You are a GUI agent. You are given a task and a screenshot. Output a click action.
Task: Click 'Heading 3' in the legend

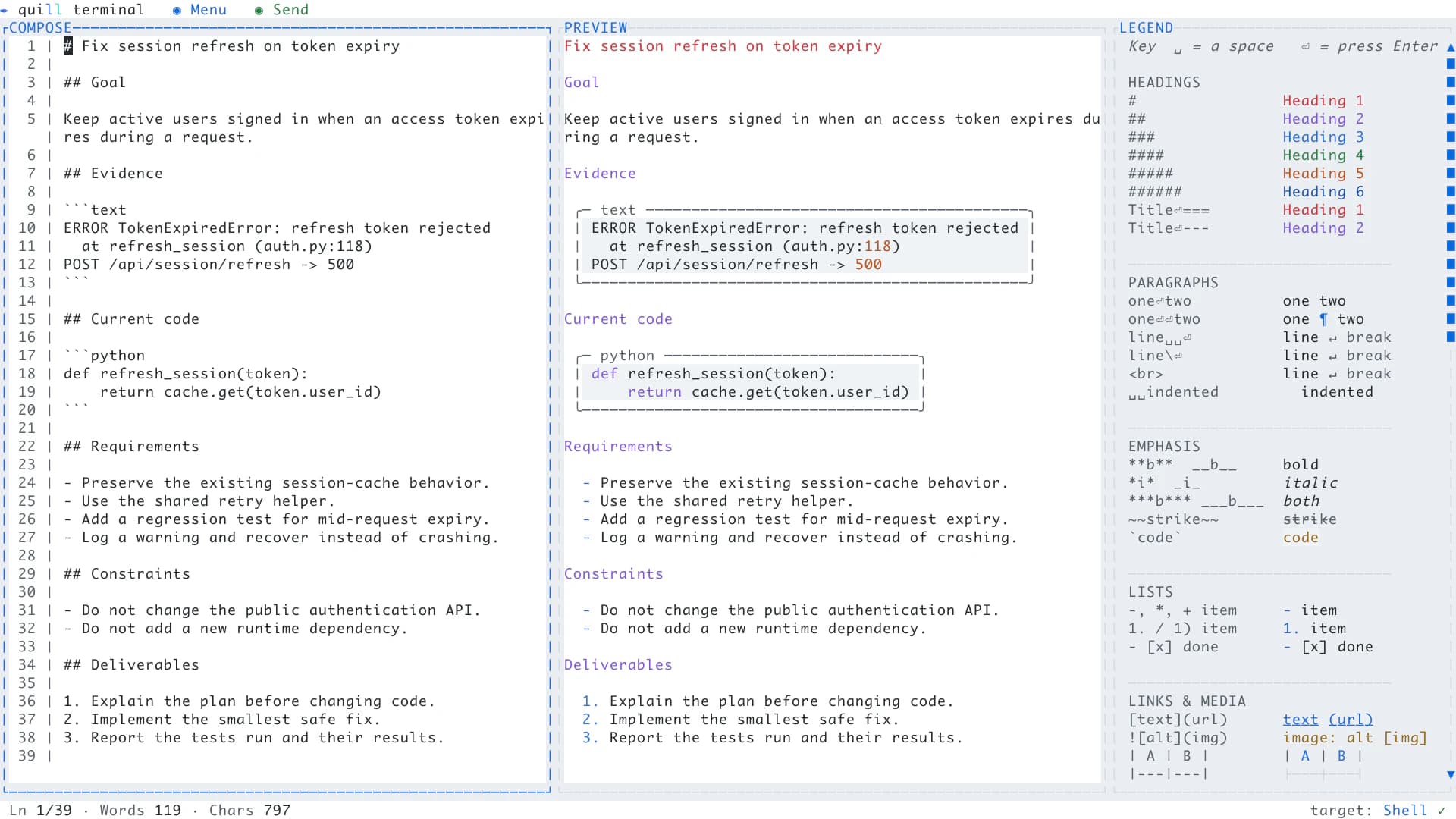[x=1323, y=136]
